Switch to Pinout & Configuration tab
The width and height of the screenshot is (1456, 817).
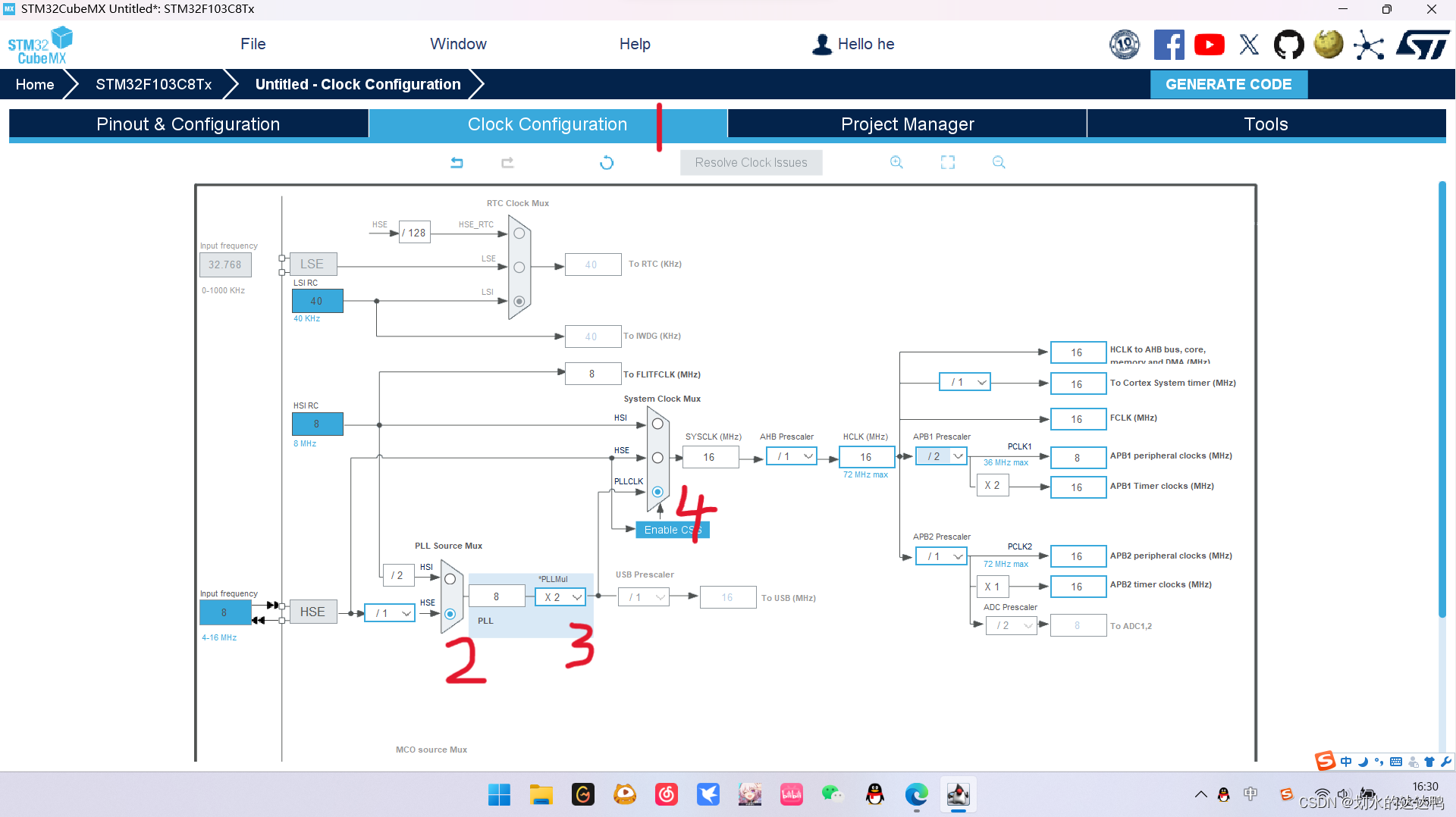tap(188, 124)
